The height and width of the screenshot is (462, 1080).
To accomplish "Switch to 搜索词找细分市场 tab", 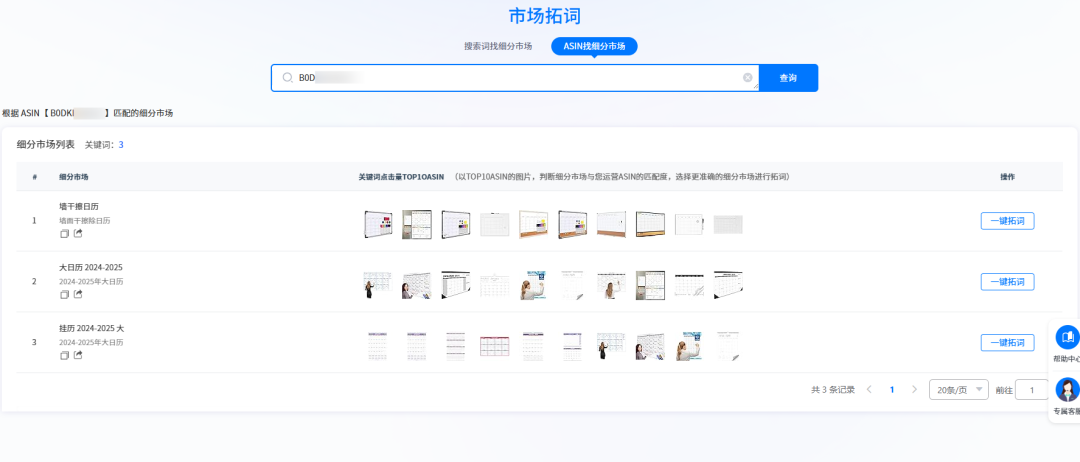I will coord(498,46).
